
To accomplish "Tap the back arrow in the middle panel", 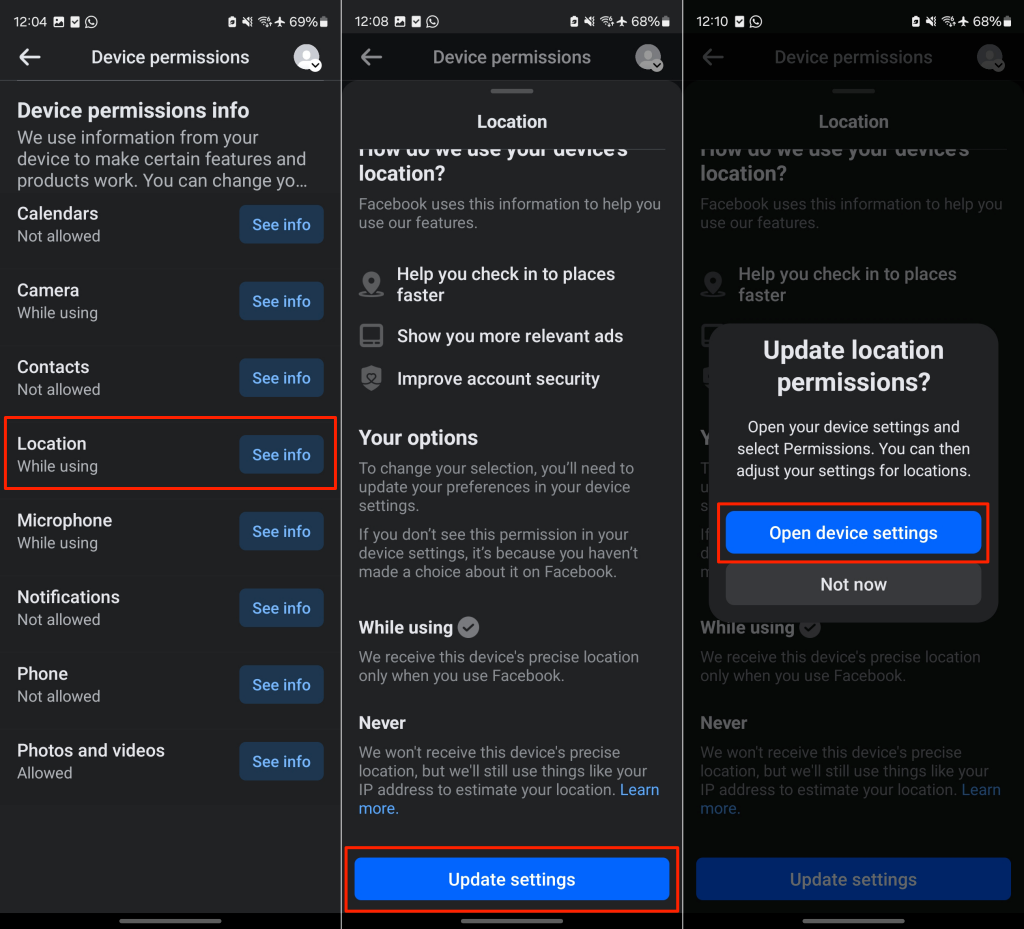I will click(372, 57).
